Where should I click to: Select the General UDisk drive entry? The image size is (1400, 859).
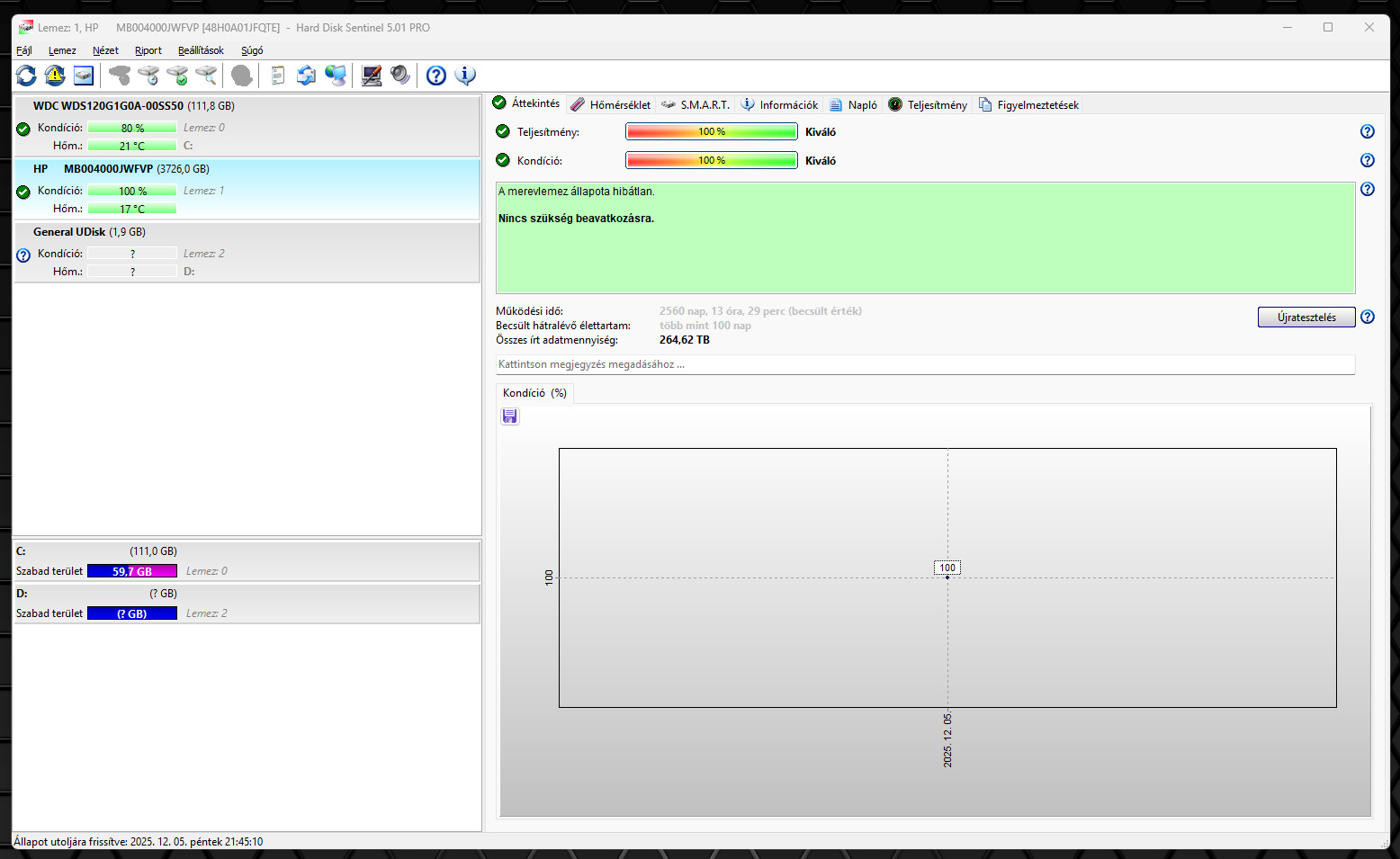point(247,251)
